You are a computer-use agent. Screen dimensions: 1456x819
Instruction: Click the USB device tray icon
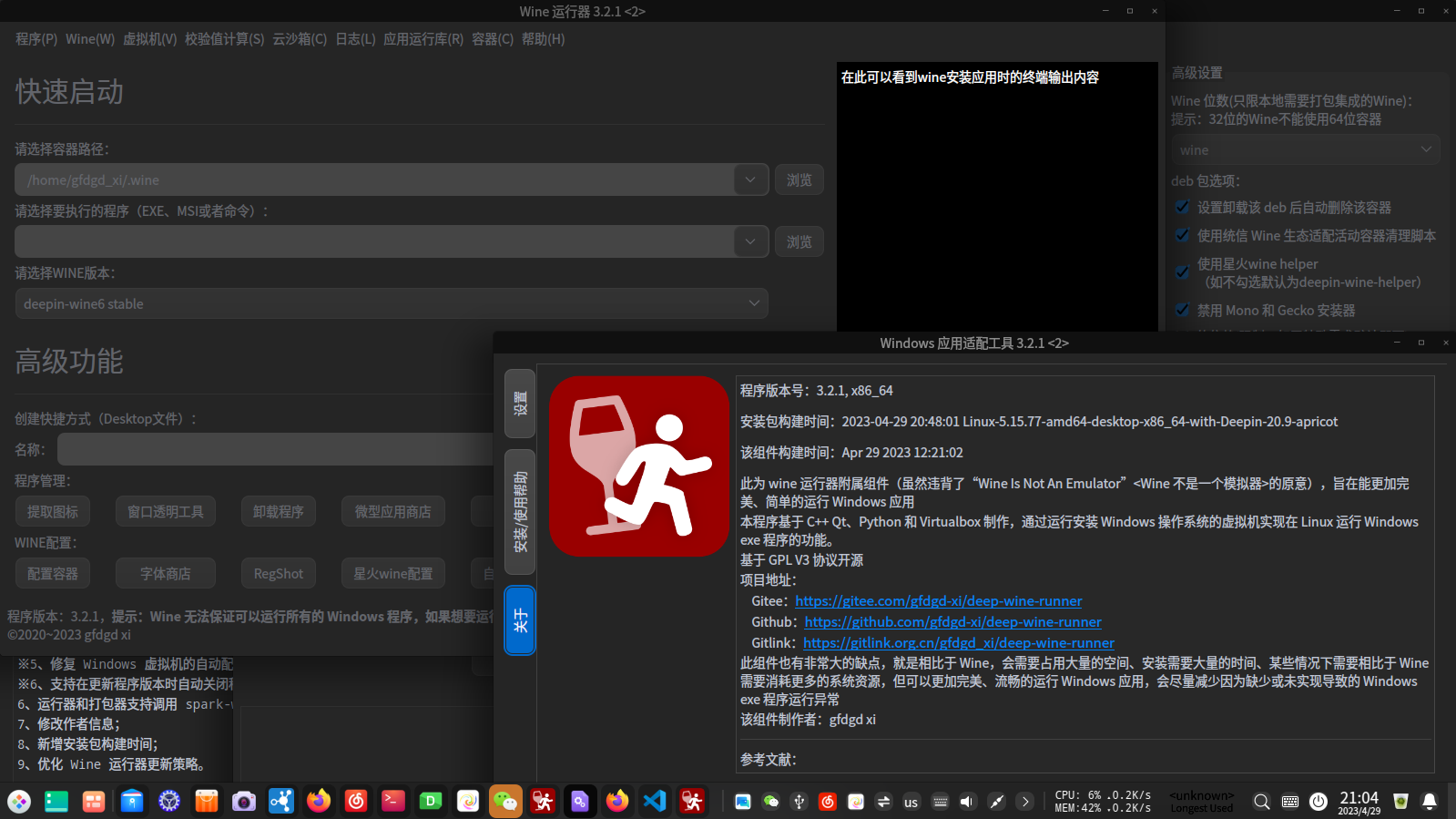click(799, 802)
